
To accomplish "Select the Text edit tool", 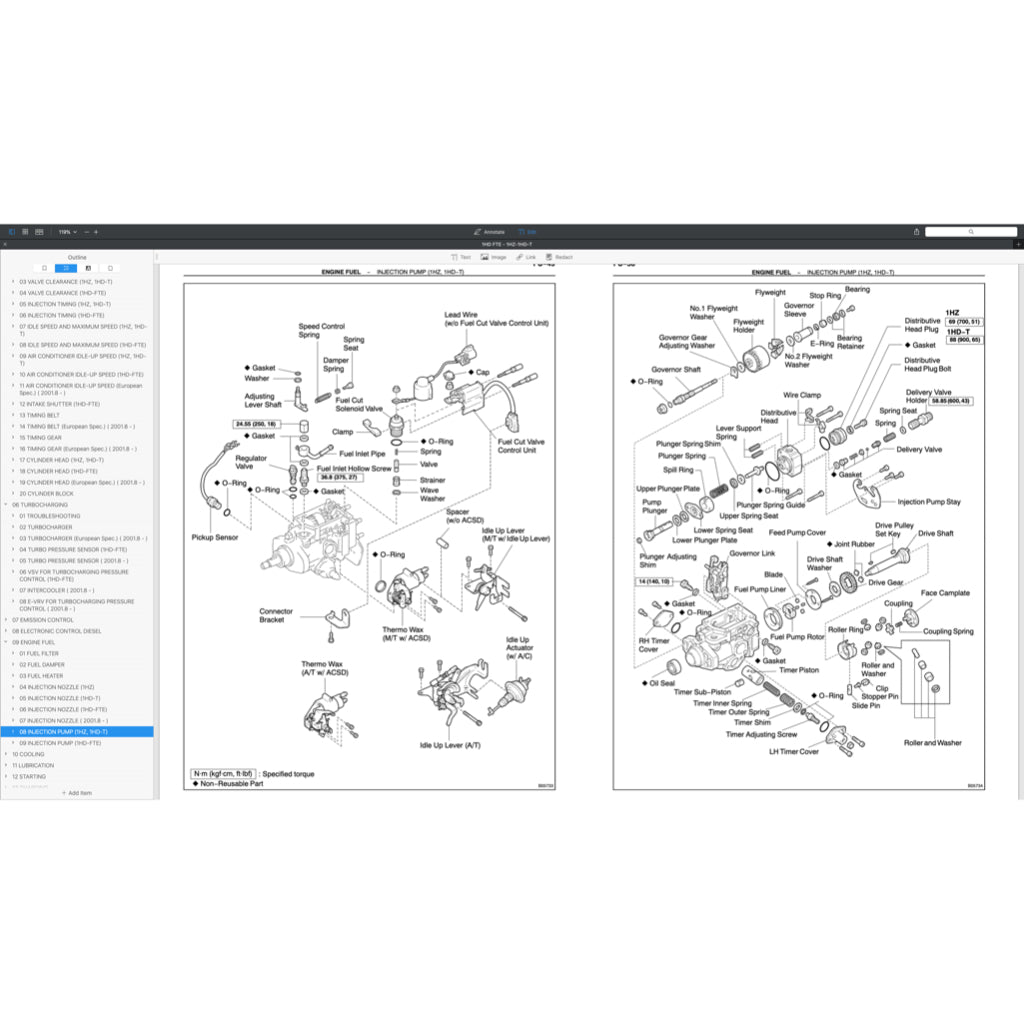I will (x=460, y=257).
